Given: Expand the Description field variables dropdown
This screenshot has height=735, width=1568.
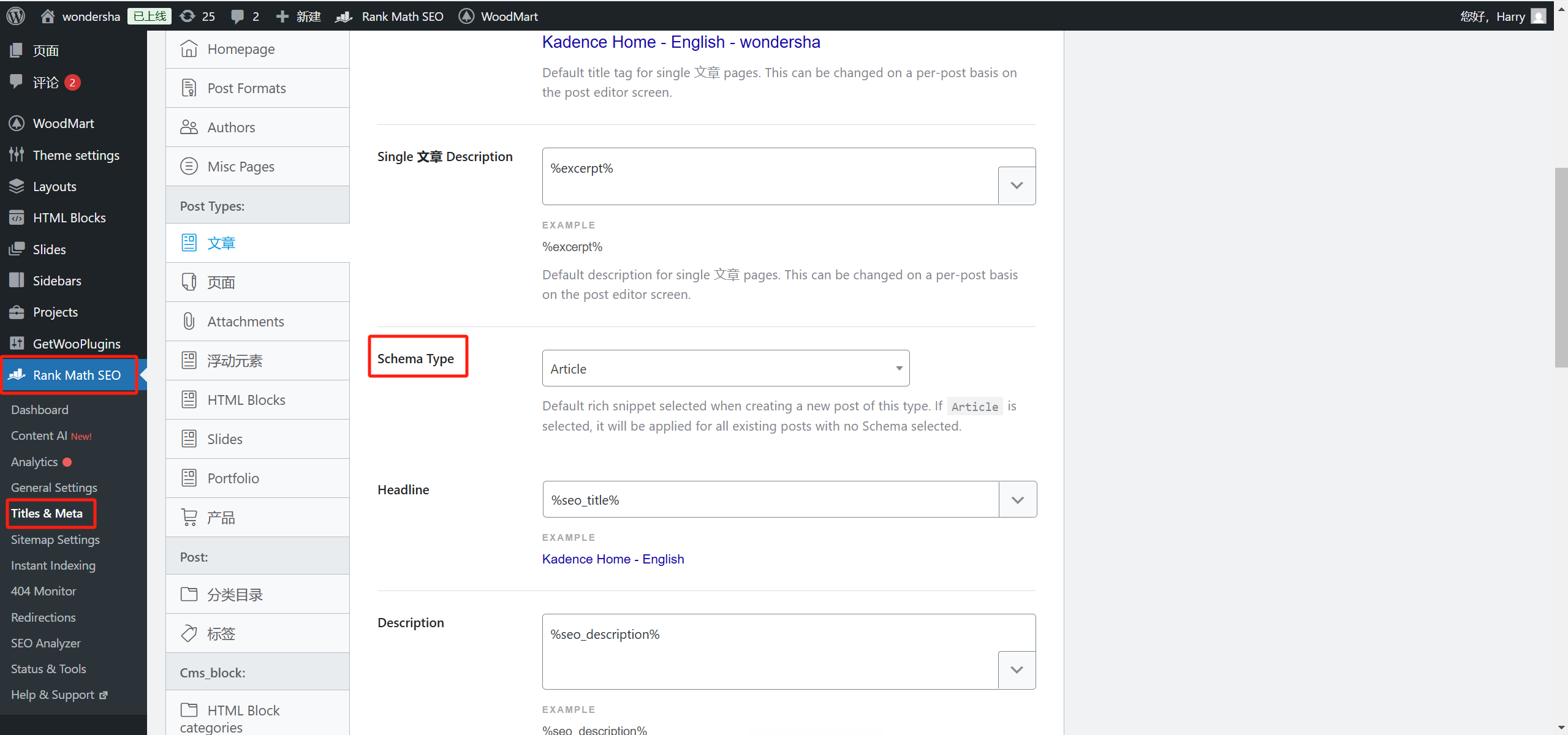Looking at the screenshot, I should (x=1017, y=670).
